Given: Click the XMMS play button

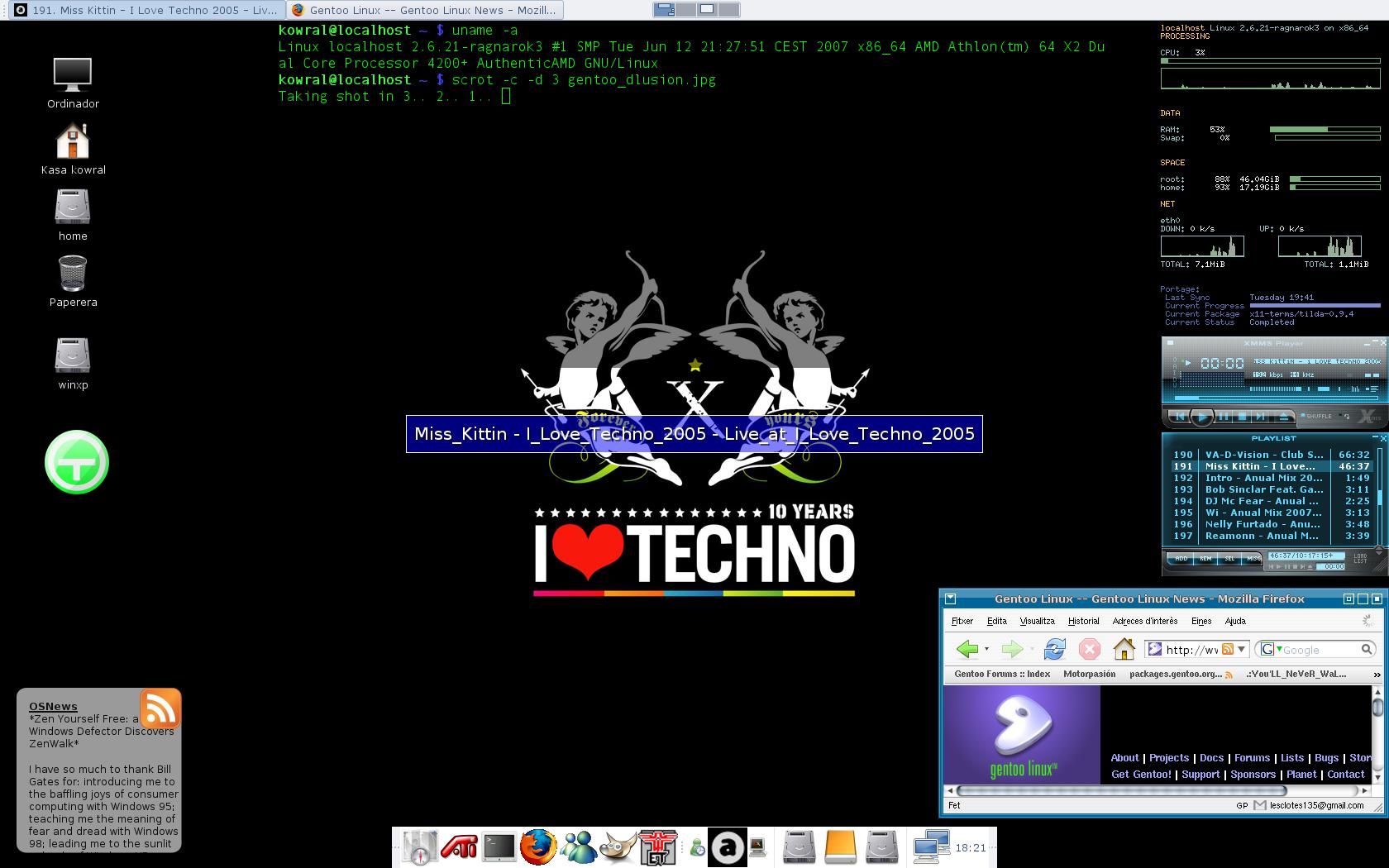Looking at the screenshot, I should tap(1202, 417).
